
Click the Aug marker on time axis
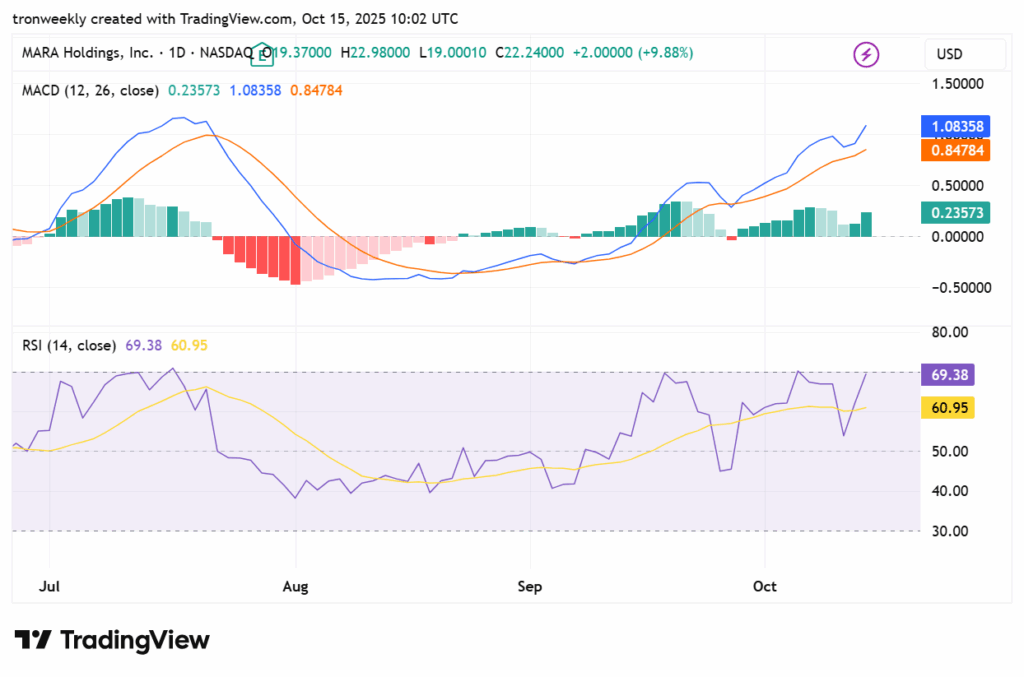click(295, 586)
